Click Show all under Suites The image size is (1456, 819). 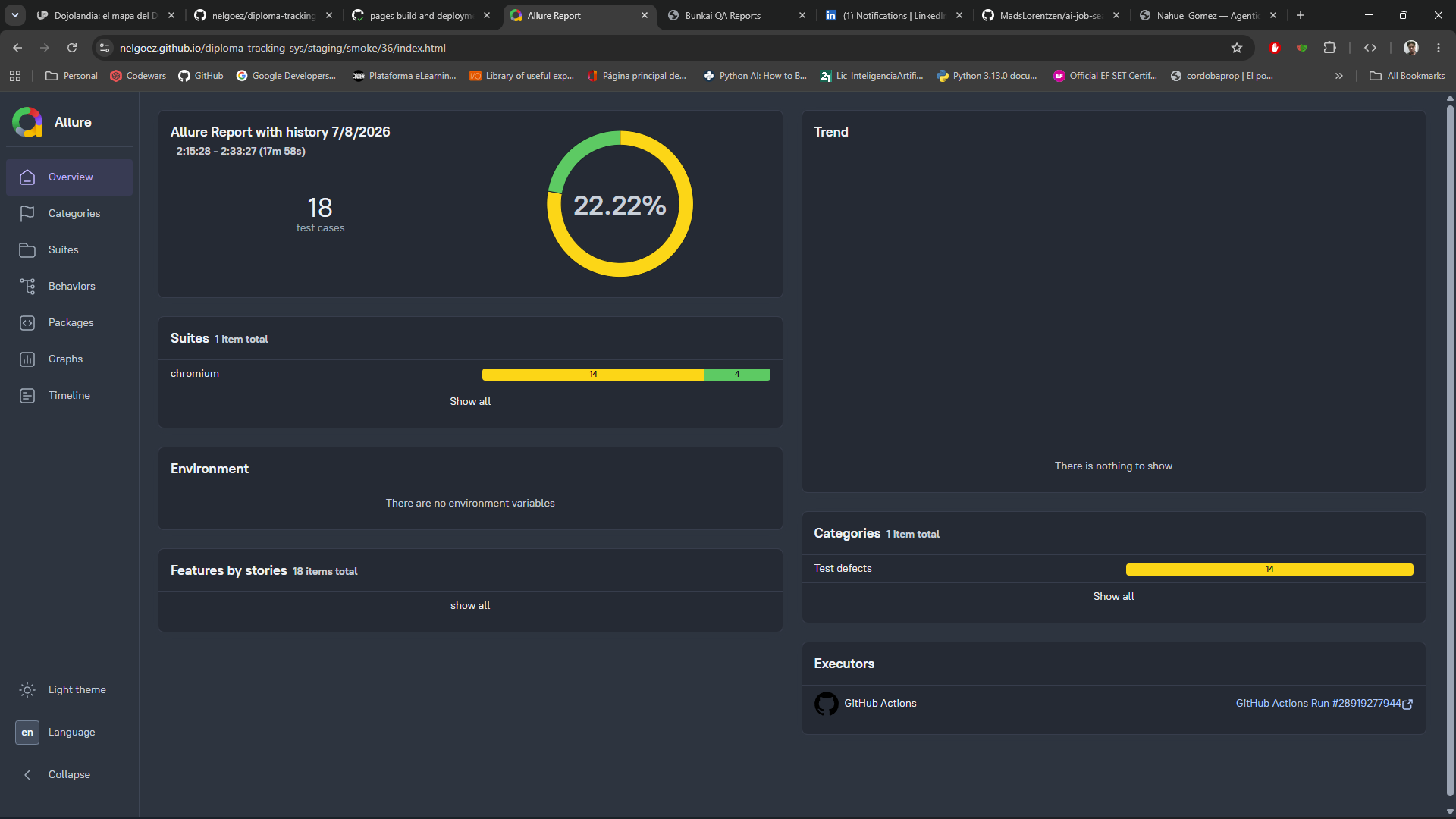point(470,402)
